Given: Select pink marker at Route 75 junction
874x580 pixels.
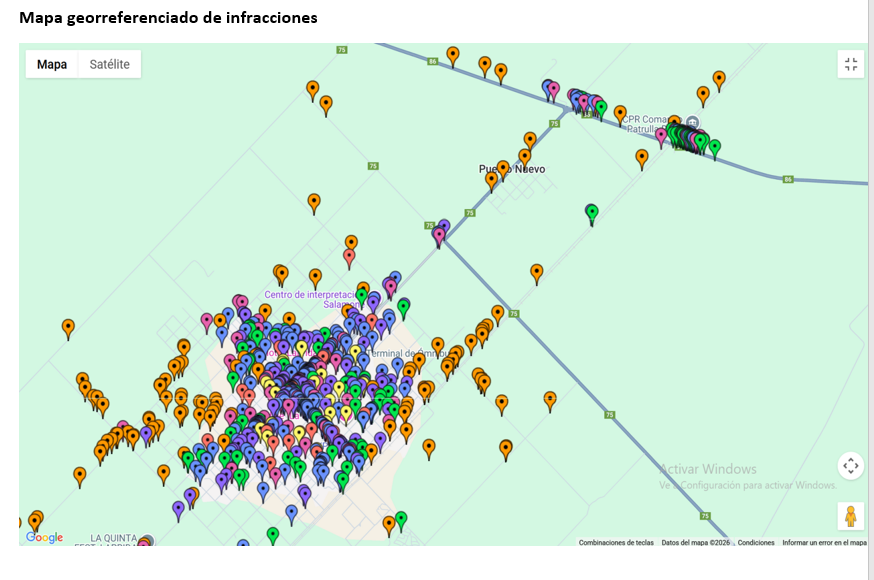Looking at the screenshot, I should click(438, 236).
